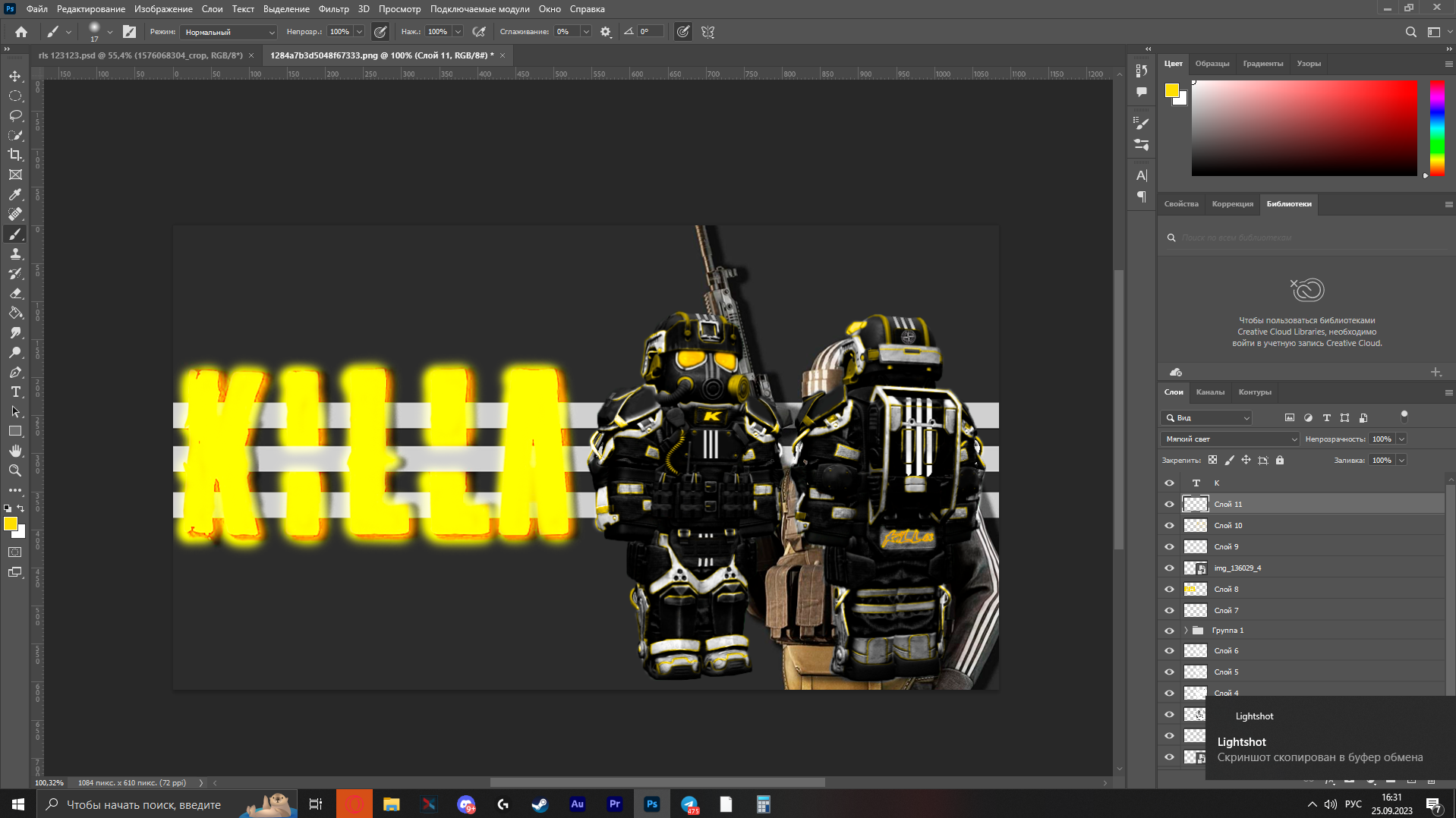Screen dimensions: 1456x818
Task: Open the Непрозр. opacity dropdown arrow
Action: coord(359,32)
